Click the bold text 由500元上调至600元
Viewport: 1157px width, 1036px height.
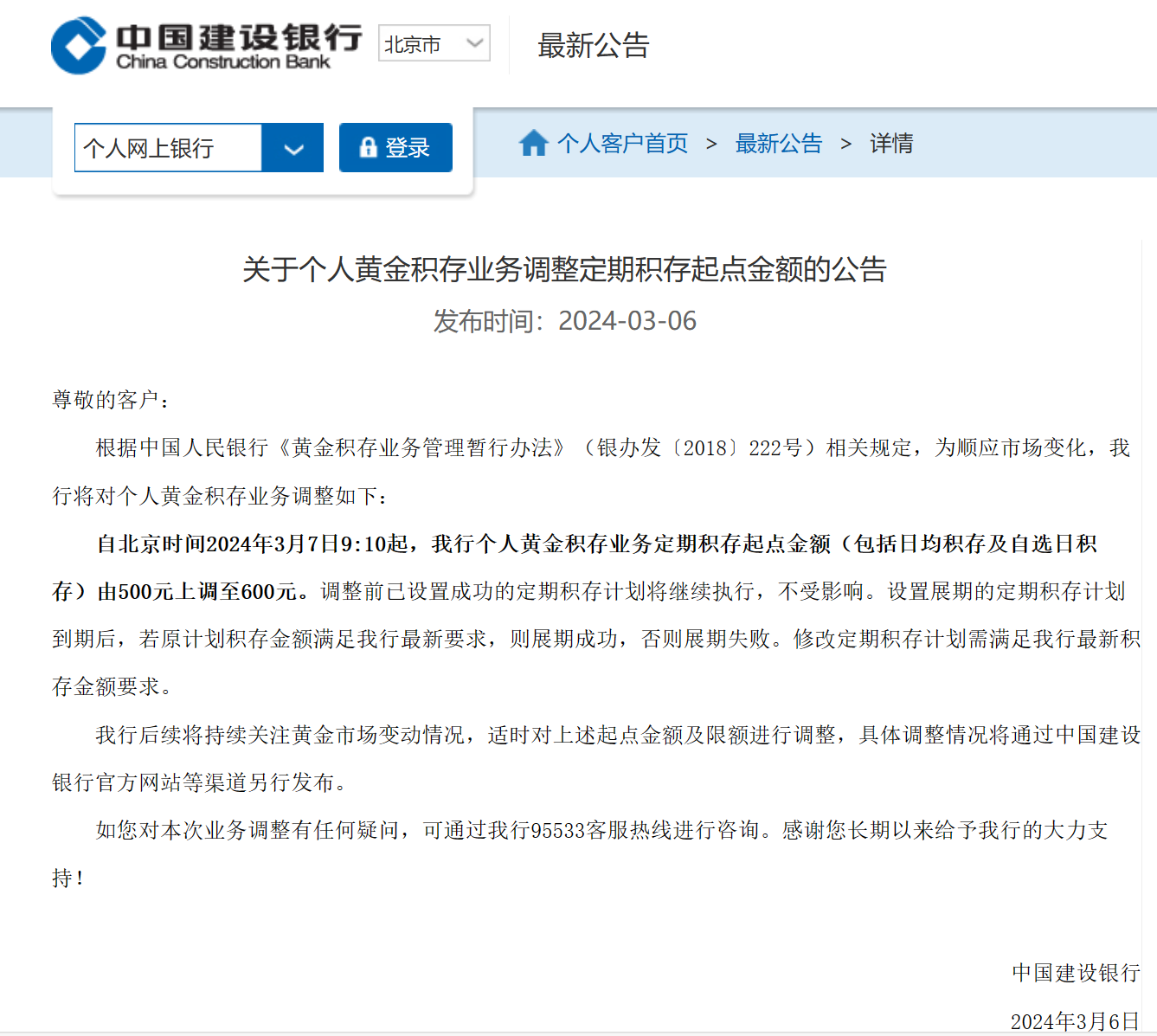pos(202,592)
